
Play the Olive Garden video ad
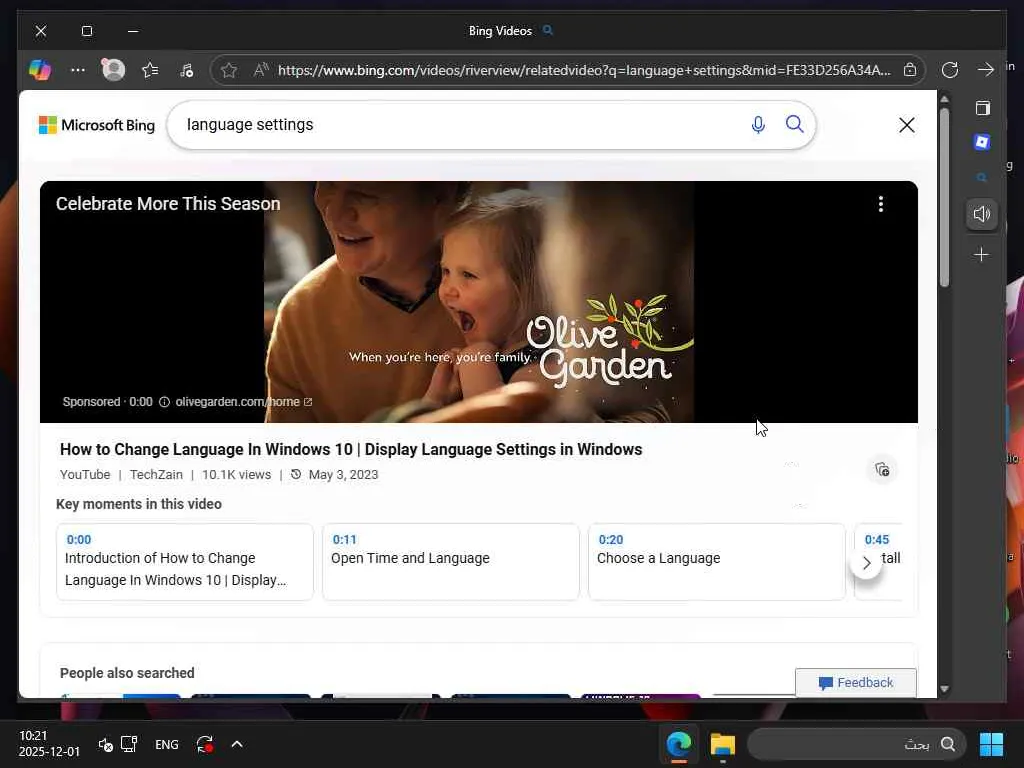tap(479, 302)
